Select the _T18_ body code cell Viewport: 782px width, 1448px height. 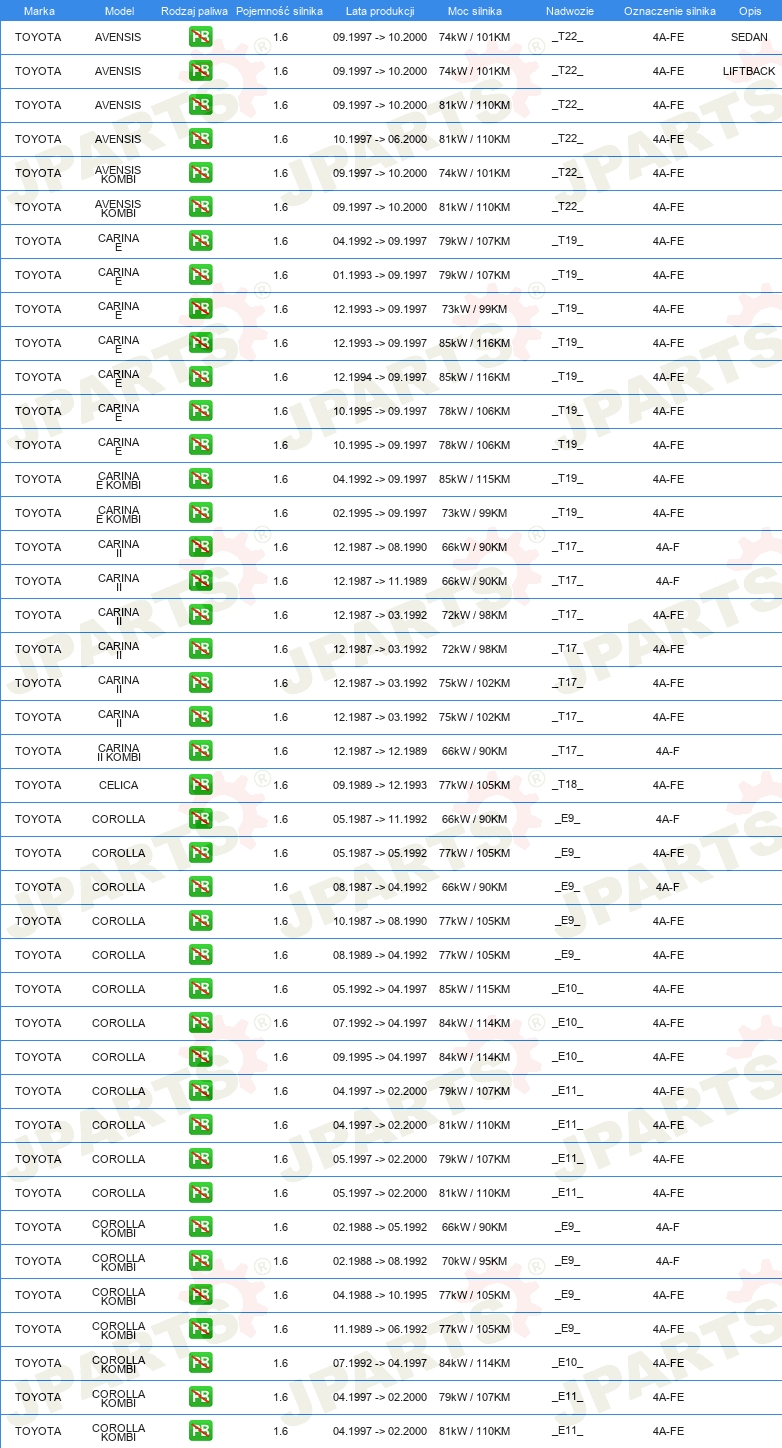point(567,785)
